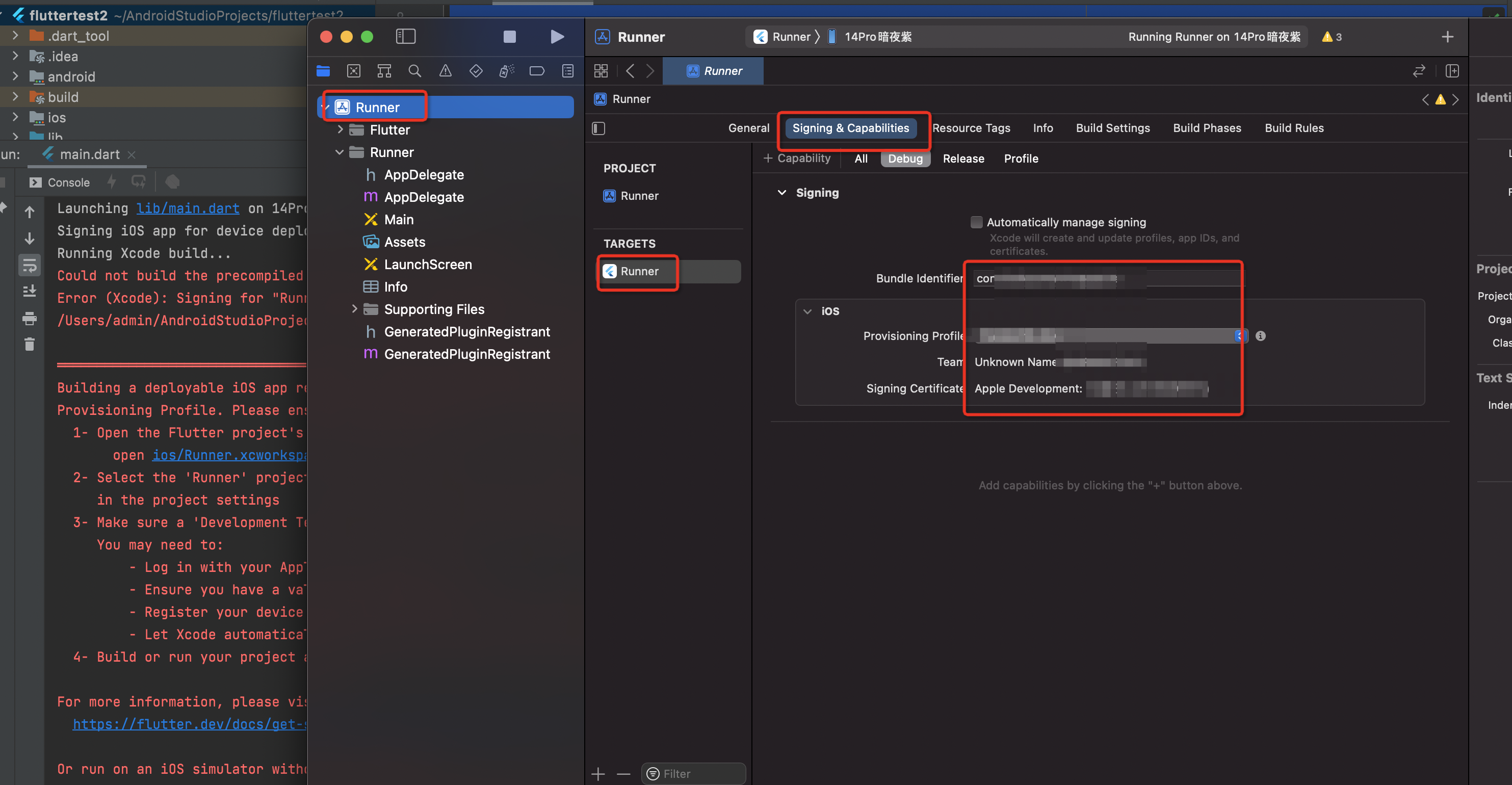Expand build folder in Android Studio
This screenshot has height=785, width=1512.
[x=15, y=97]
